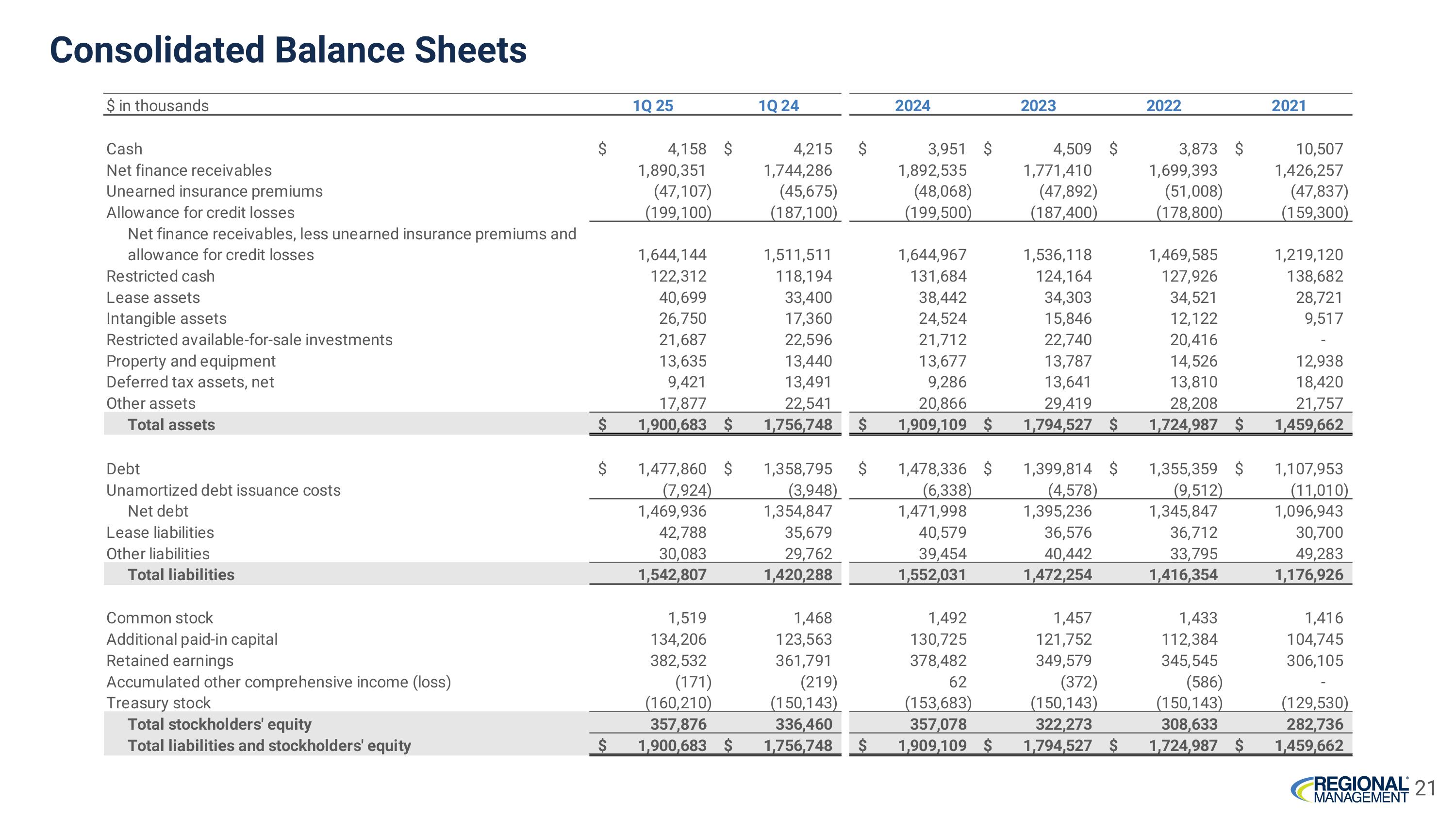Select the '$ in thousands' header text
This screenshot has height=819, width=1456.
[x=157, y=106]
